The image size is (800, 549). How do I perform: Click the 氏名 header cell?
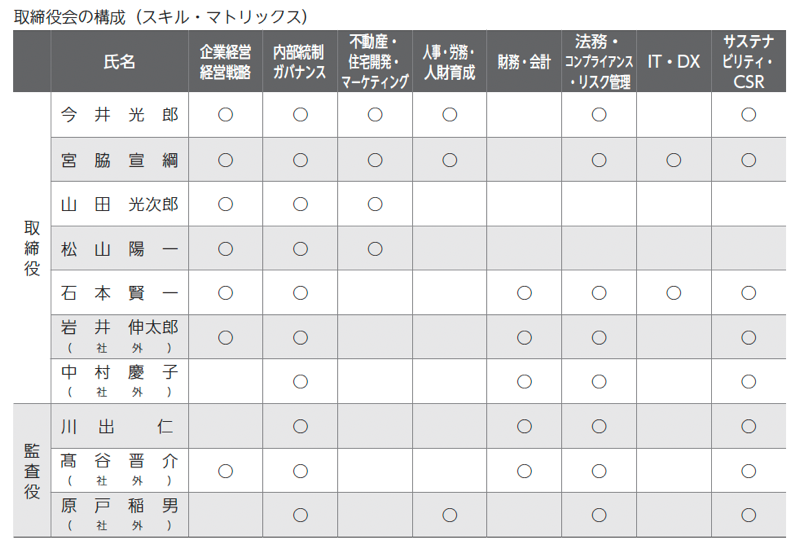pos(119,61)
